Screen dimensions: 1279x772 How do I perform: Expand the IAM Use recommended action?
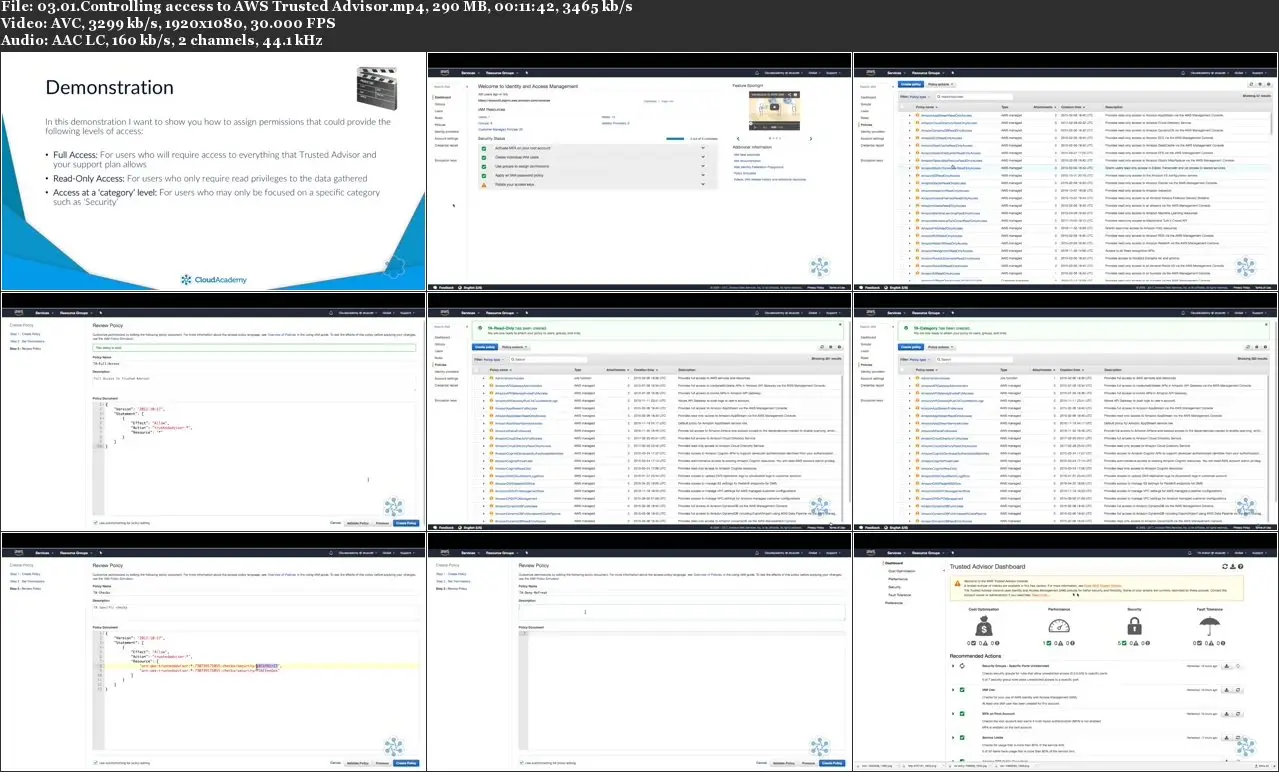point(951,689)
